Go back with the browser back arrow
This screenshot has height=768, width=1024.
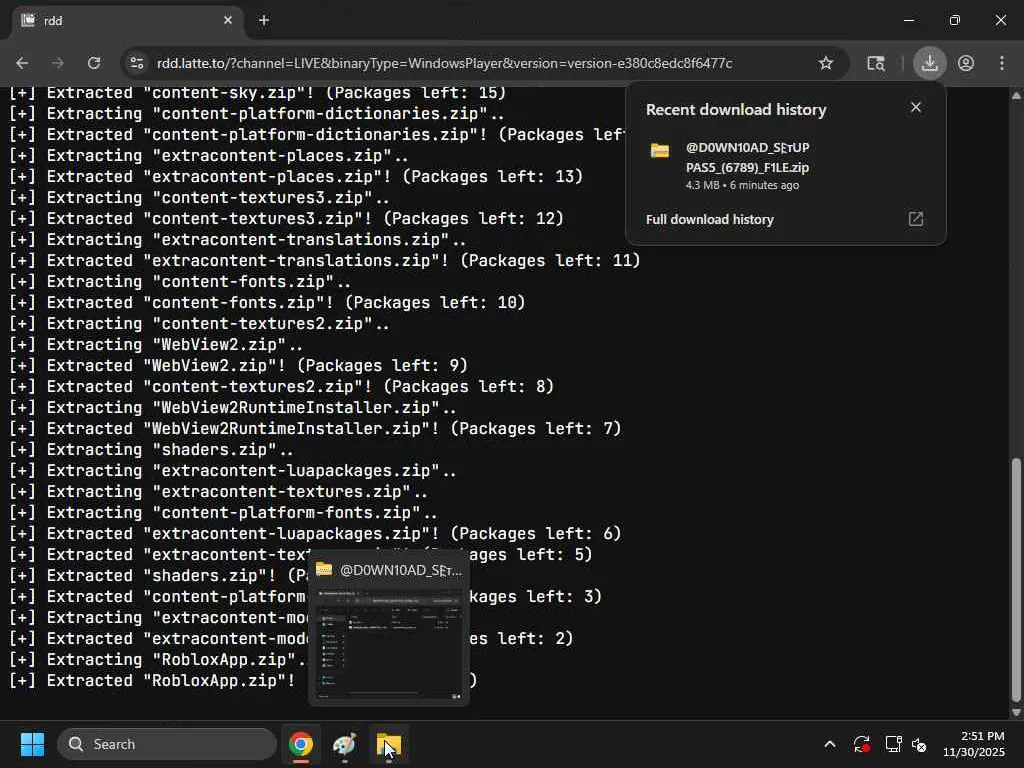coord(22,63)
